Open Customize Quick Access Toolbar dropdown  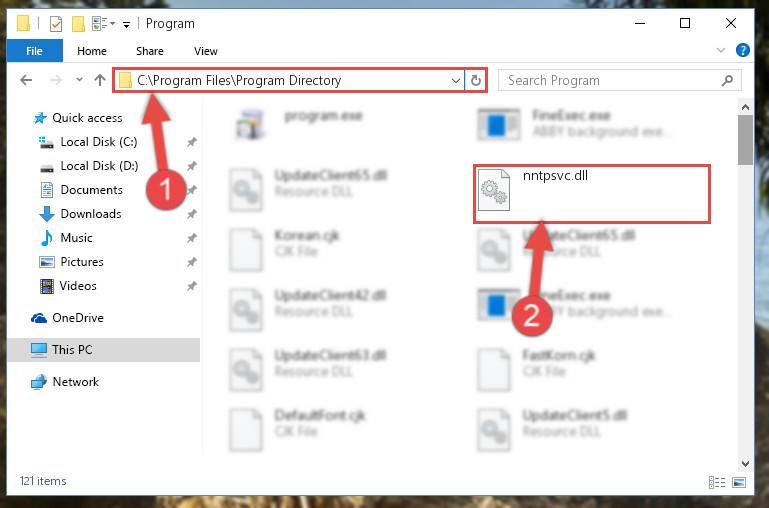(x=126, y=25)
